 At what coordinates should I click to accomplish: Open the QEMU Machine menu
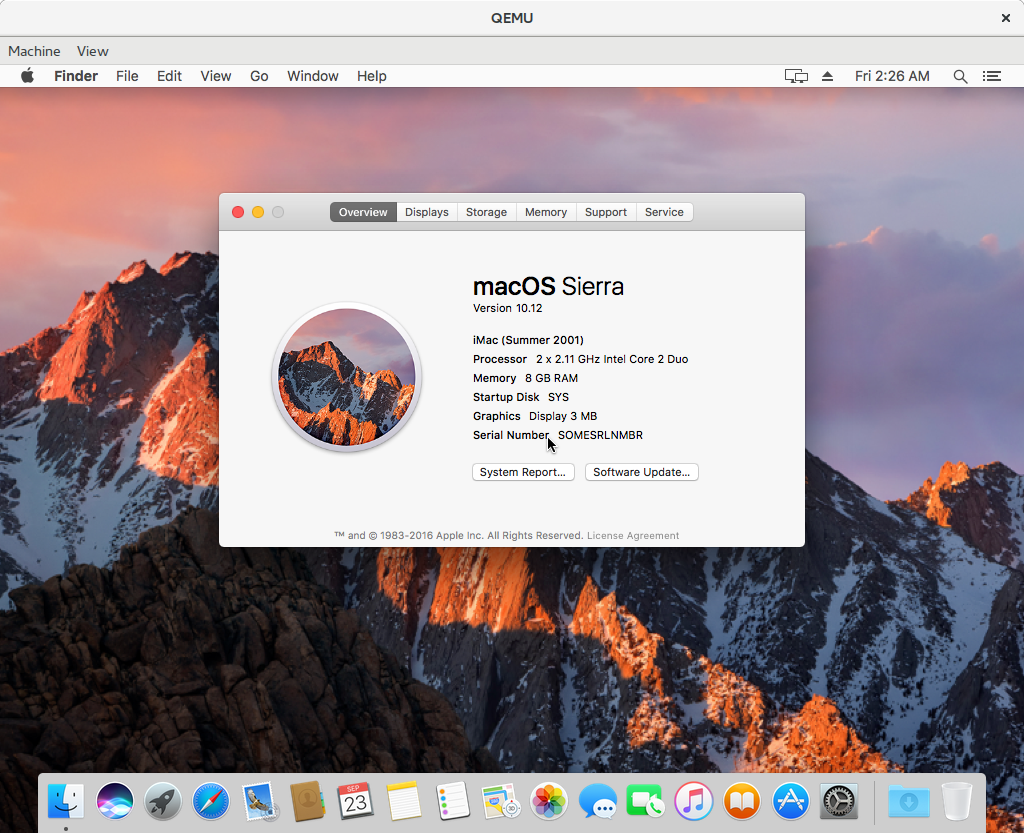tap(34, 51)
